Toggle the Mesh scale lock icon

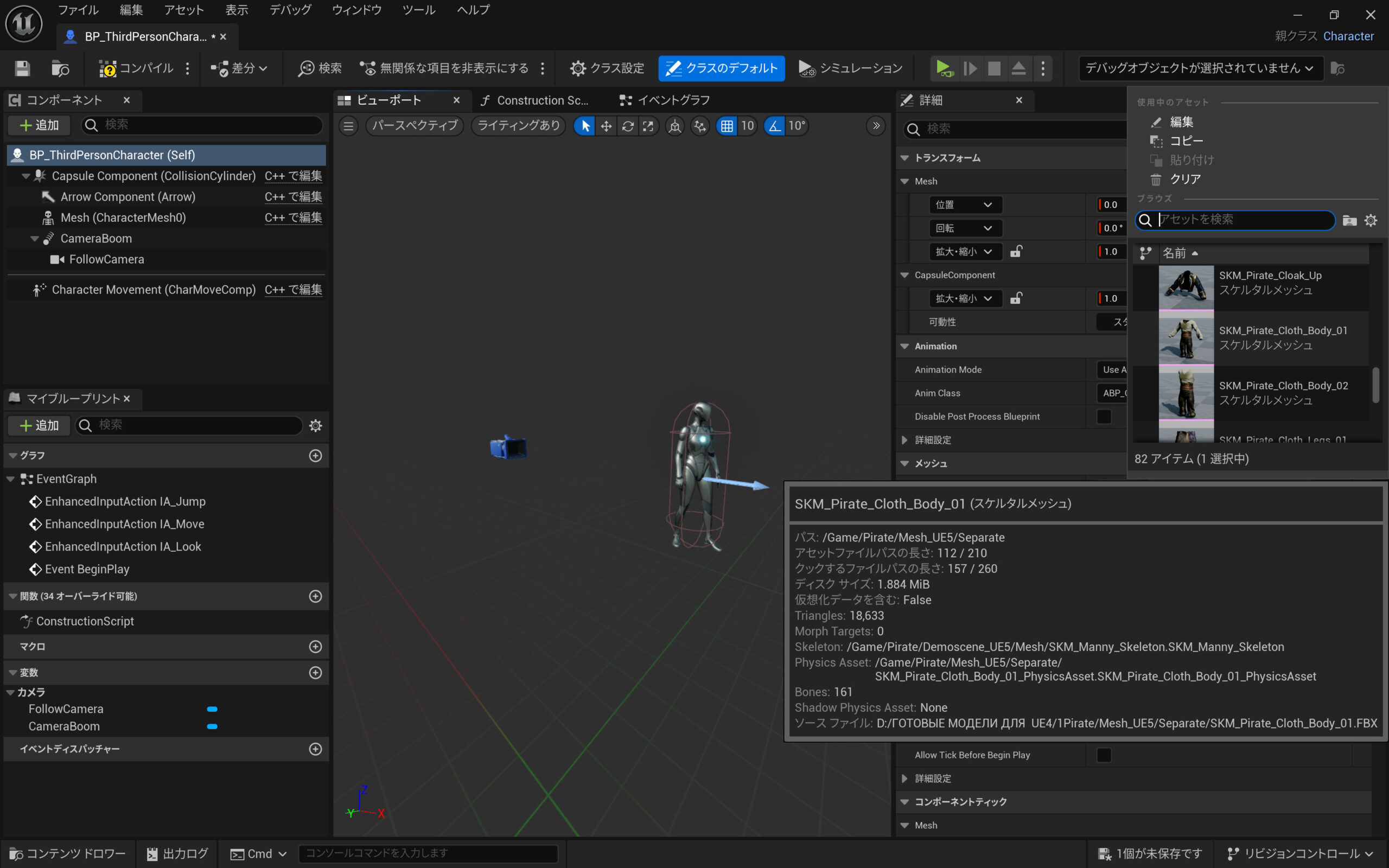tap(1016, 251)
